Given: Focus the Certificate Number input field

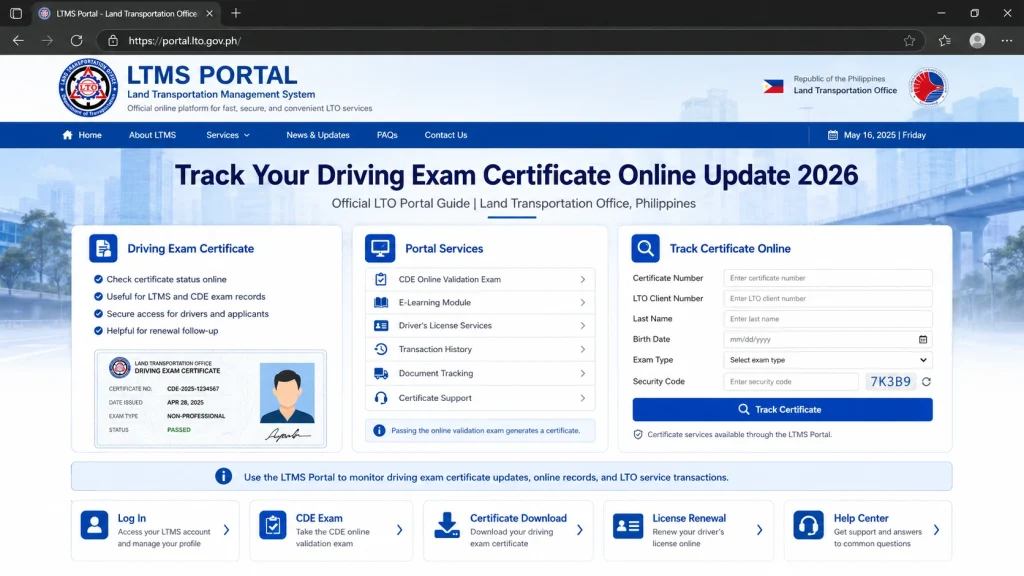Looking at the screenshot, I should pyautogui.click(x=827, y=278).
